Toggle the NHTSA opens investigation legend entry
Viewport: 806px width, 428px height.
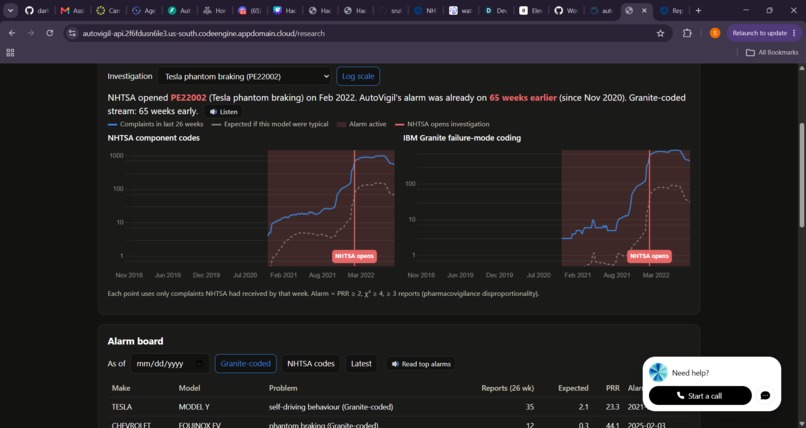442,124
